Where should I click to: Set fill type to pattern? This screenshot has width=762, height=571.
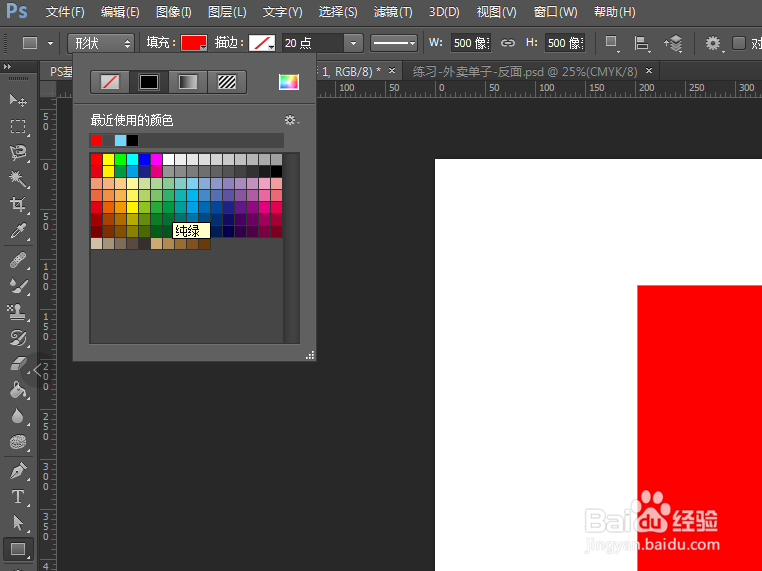[x=226, y=82]
